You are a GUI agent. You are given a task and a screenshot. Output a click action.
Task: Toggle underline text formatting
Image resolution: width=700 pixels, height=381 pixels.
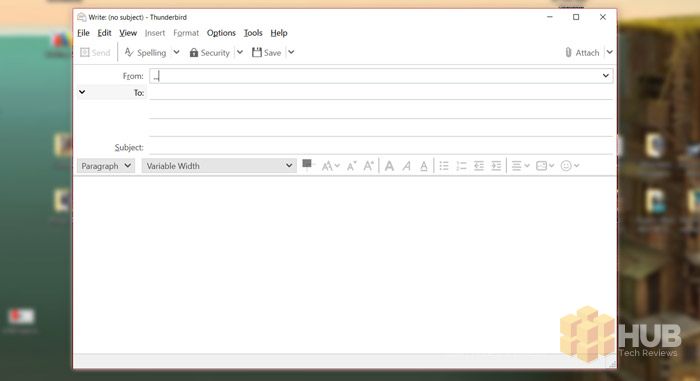click(424, 166)
